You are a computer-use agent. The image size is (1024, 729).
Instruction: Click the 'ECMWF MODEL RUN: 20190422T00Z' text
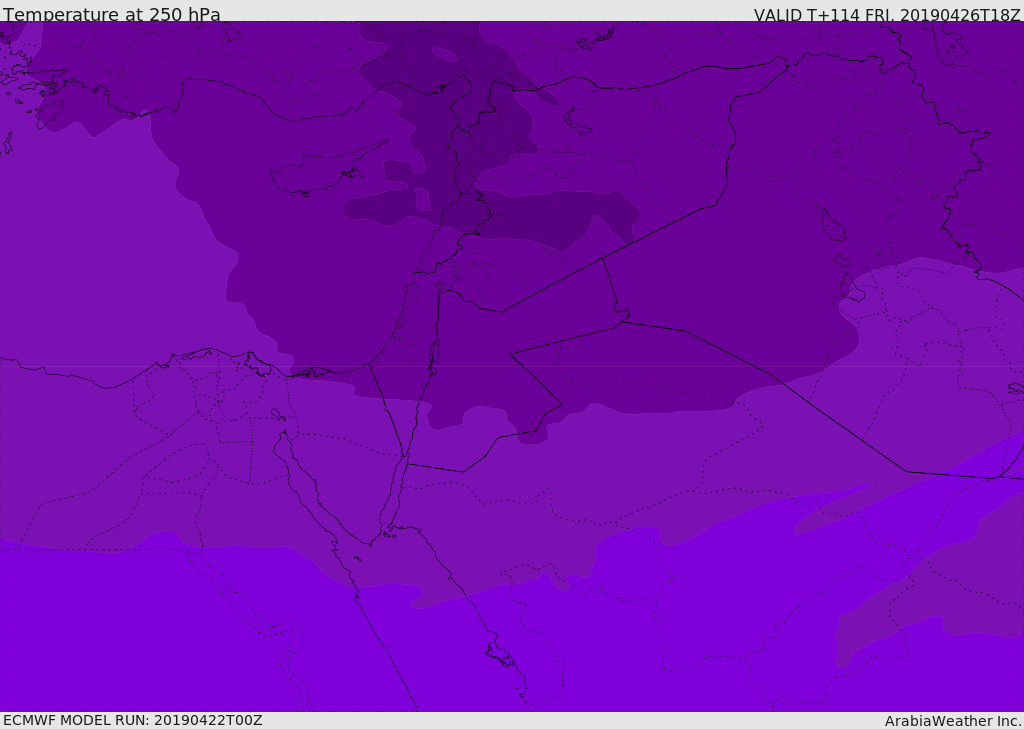pos(133,720)
